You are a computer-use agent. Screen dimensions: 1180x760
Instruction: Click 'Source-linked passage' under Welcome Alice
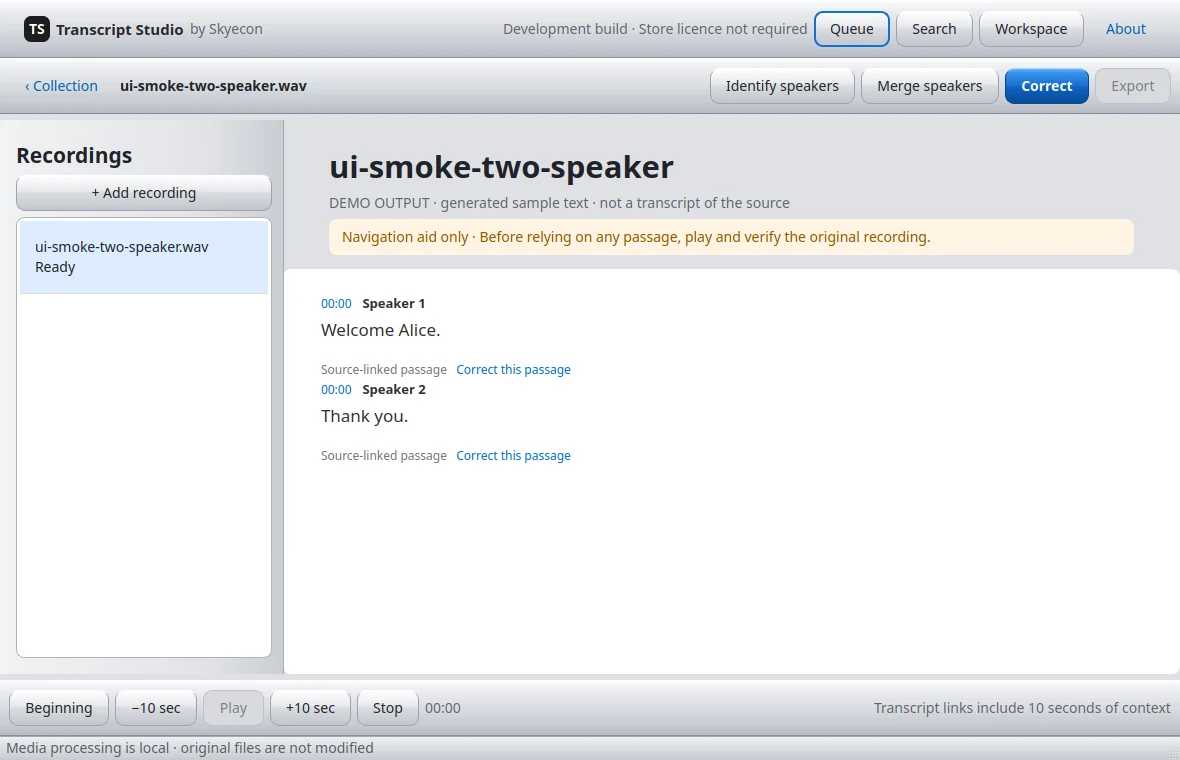click(x=384, y=369)
